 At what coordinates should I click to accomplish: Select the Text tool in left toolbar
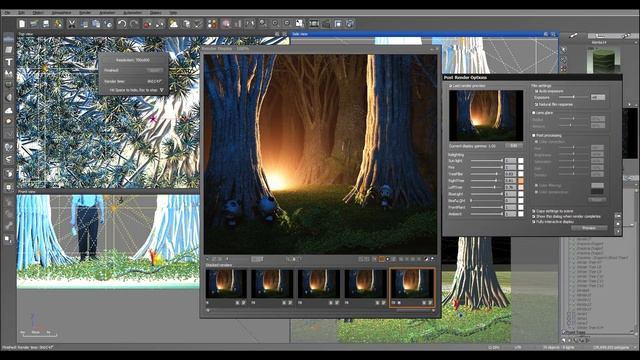(x=9, y=62)
